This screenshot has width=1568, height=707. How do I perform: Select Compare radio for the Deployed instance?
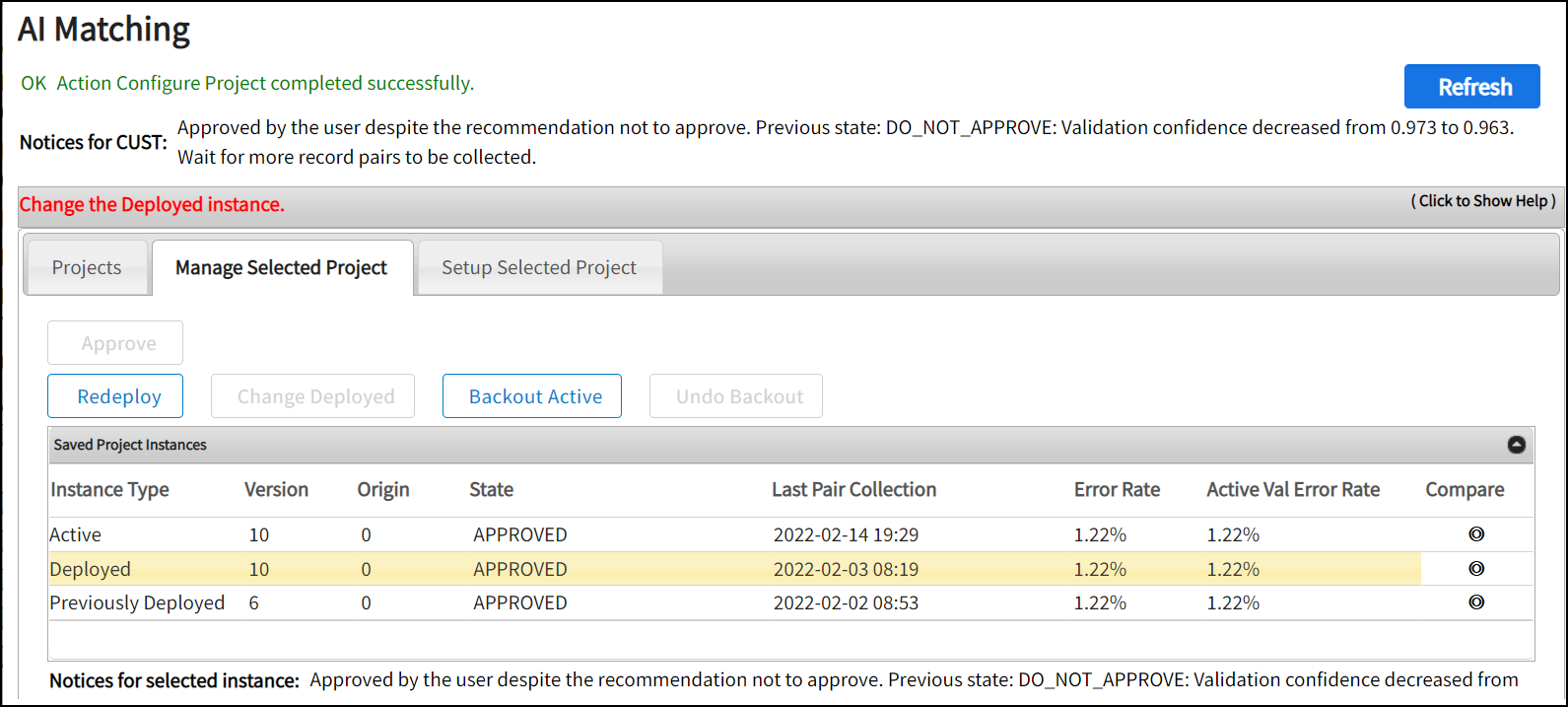[x=1476, y=569]
